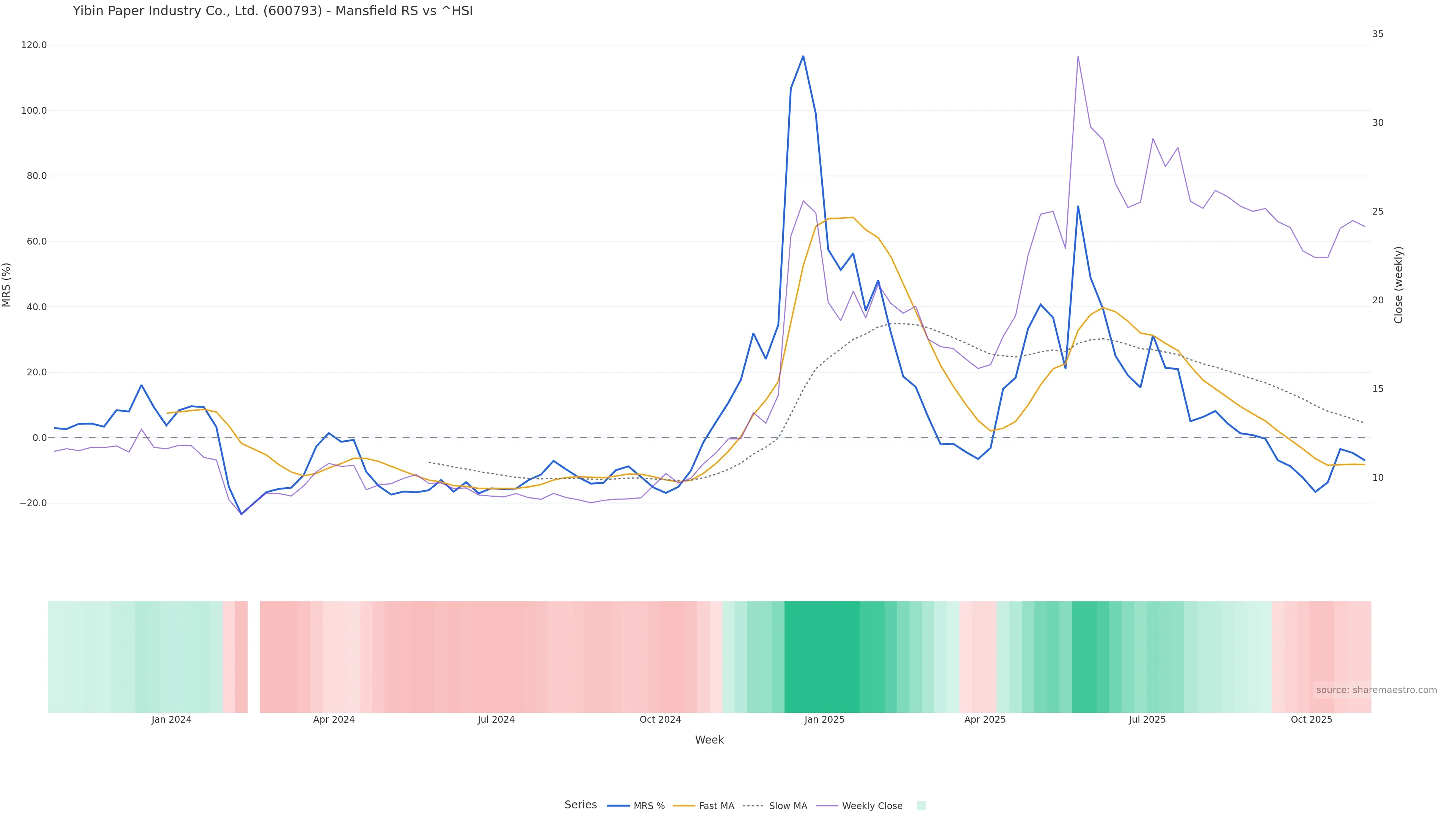Screen dimensions: 1456x819
Task: Click the orange Fast MA legend line
Action: 684,806
